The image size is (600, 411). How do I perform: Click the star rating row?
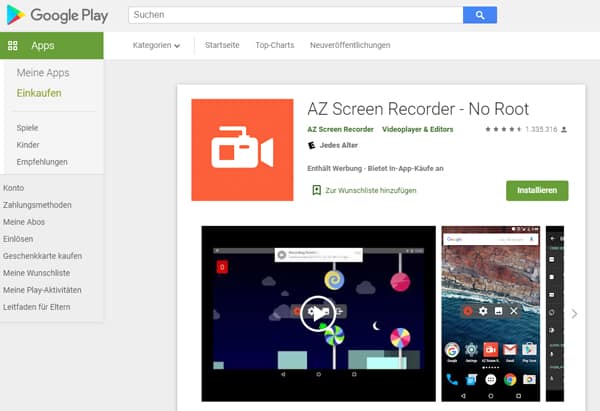(503, 129)
